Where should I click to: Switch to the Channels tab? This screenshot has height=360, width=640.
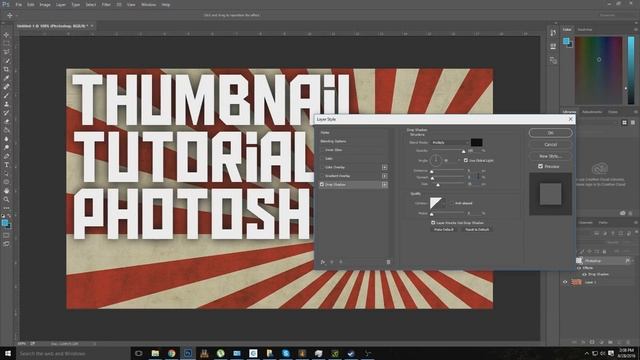[586, 222]
